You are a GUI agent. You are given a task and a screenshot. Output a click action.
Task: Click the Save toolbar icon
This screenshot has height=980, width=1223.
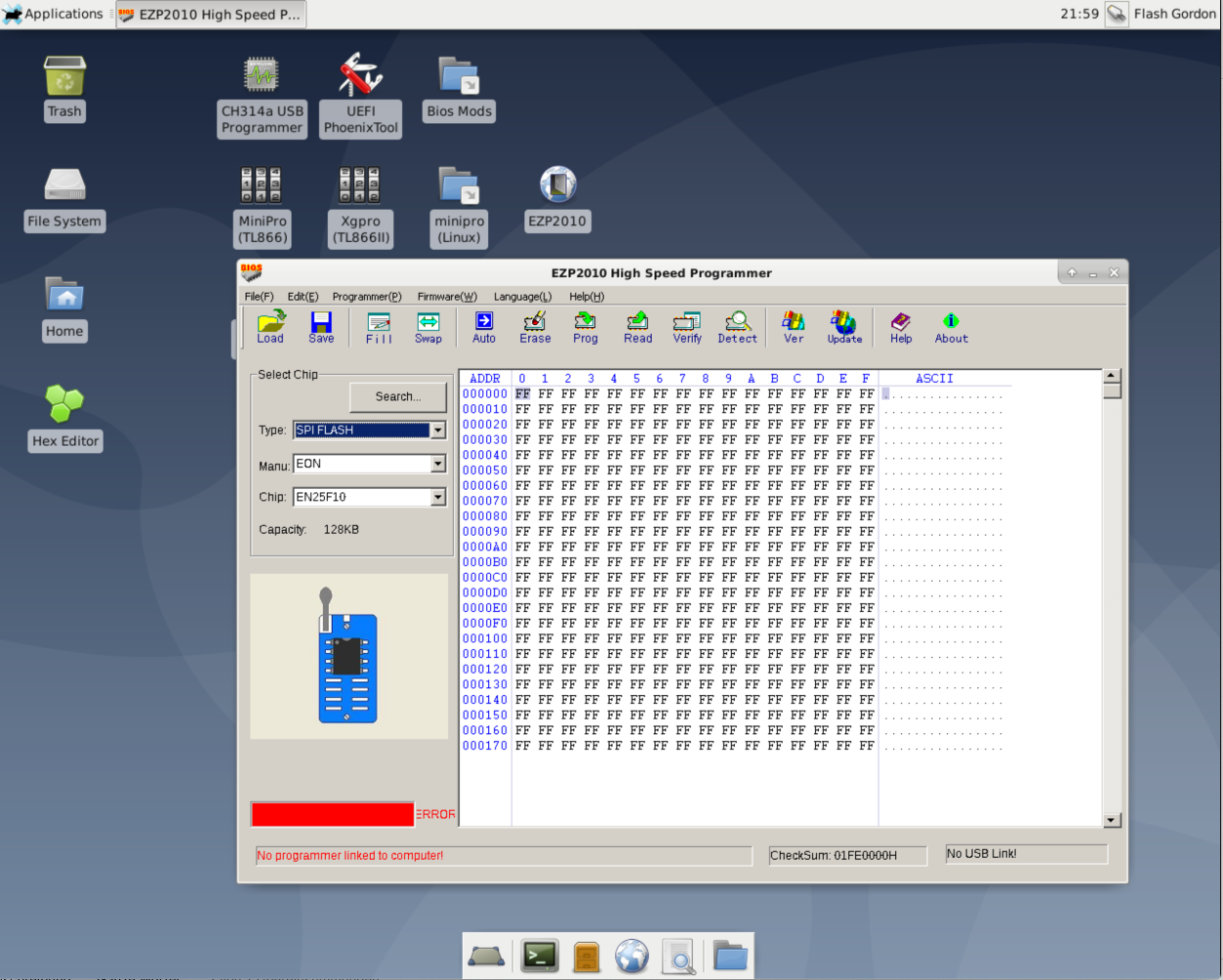[321, 326]
